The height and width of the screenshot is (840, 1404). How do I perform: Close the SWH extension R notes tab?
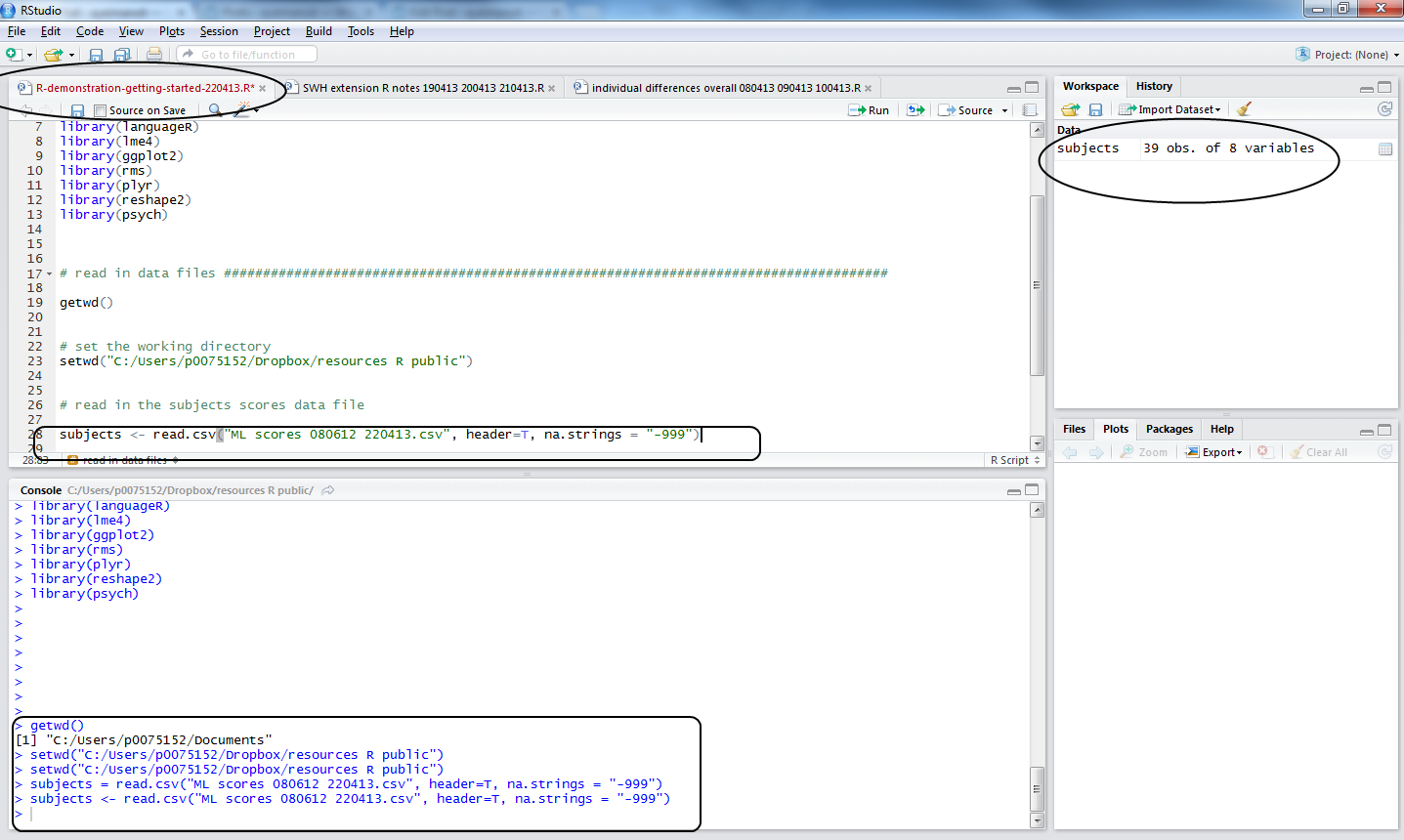[551, 88]
